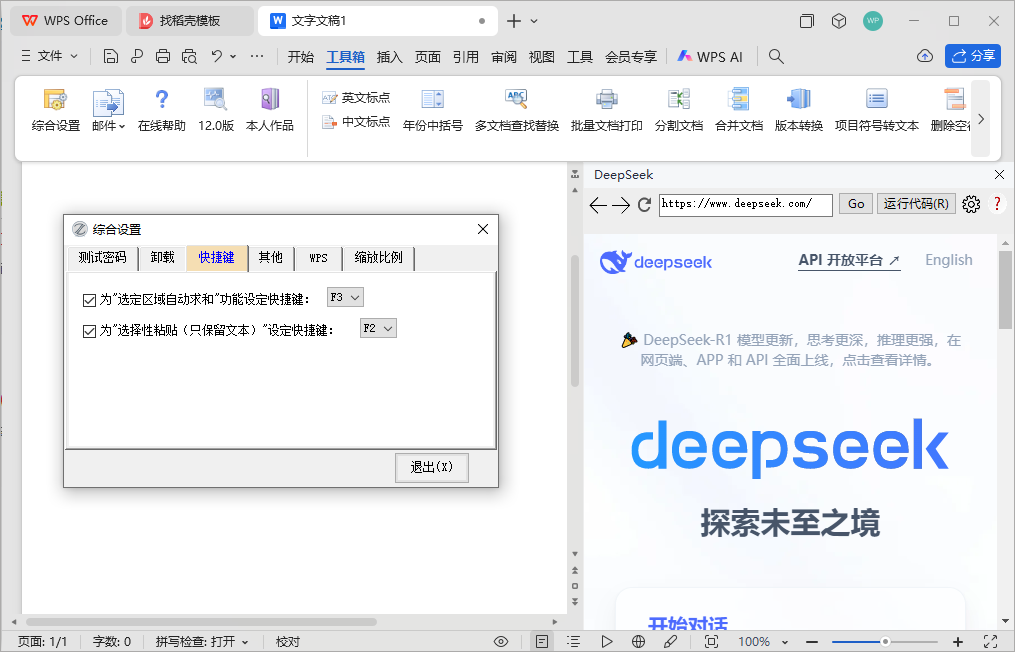The width and height of the screenshot is (1015, 652).
Task: Click the 分享 share button
Action: click(x=973, y=56)
